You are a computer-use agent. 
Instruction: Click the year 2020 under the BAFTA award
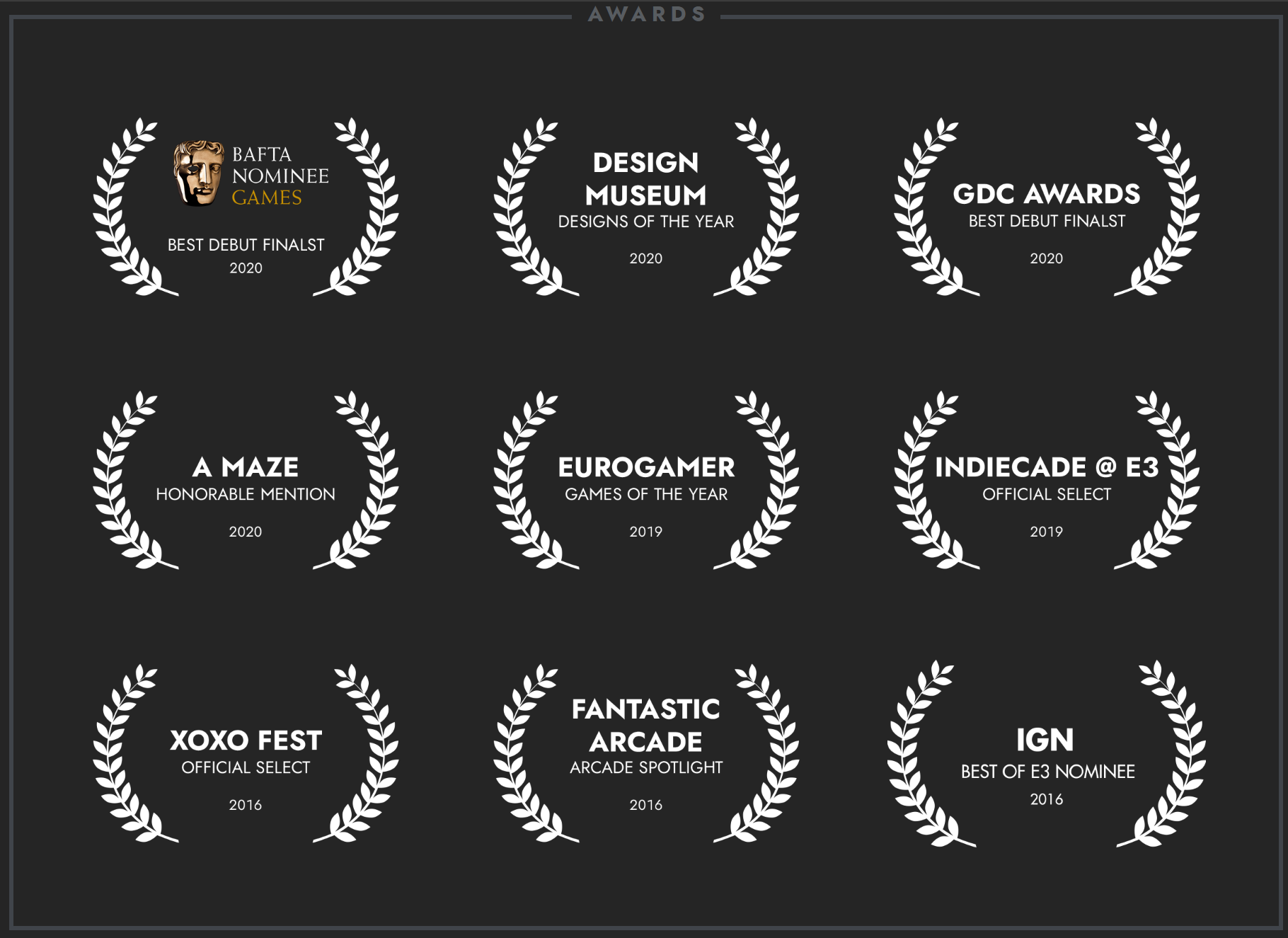point(246,268)
